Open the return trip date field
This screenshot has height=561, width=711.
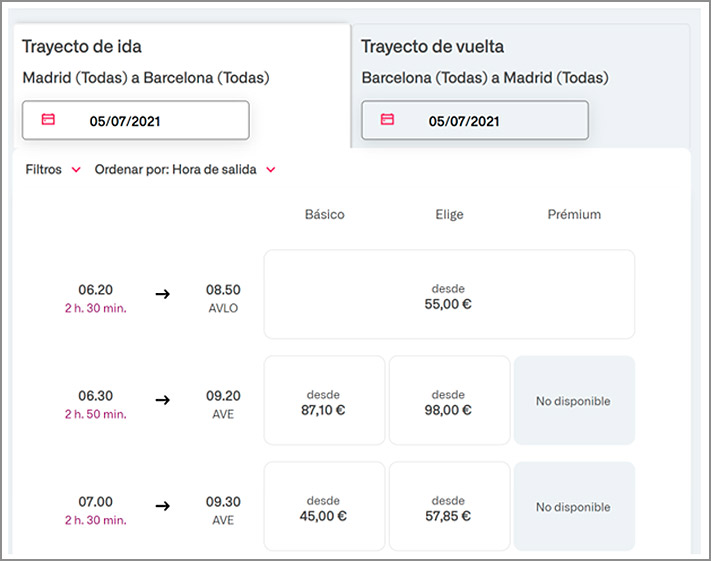point(474,121)
